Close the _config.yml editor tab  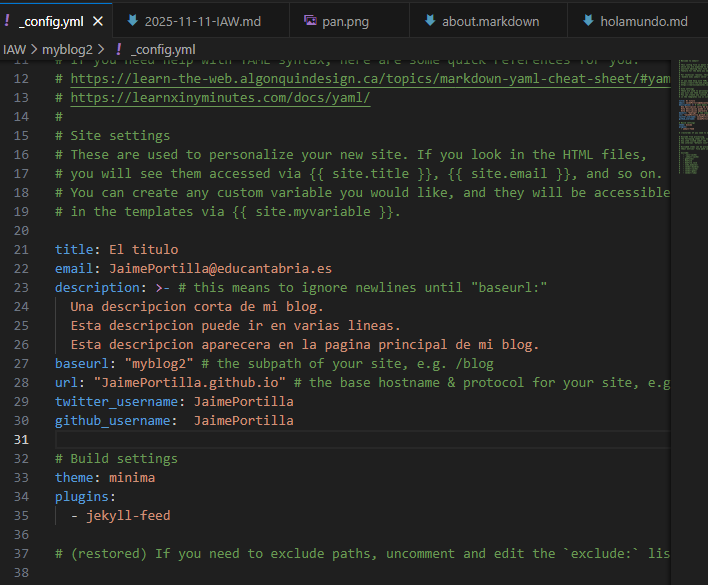97,20
